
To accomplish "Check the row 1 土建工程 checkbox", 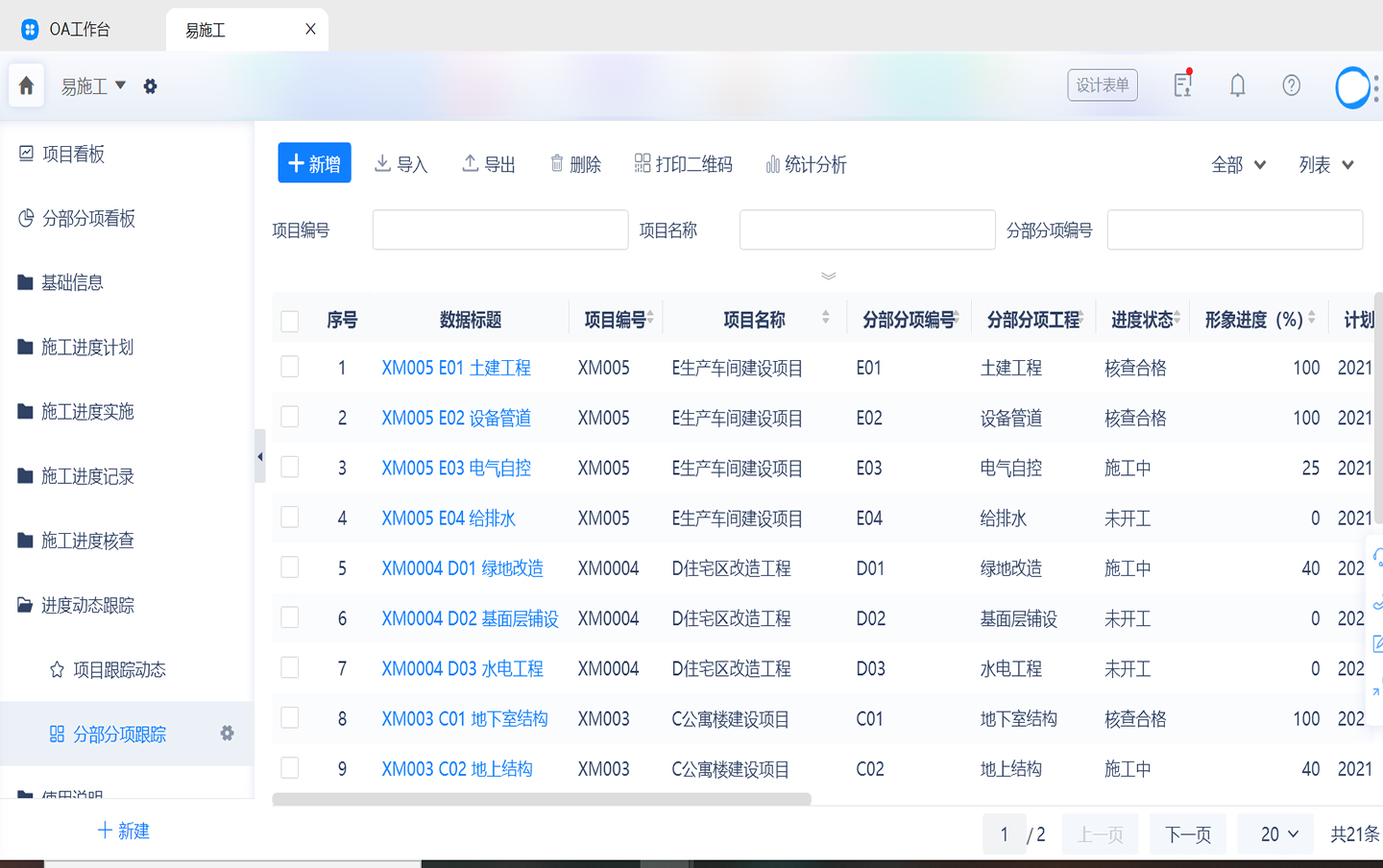I will click(289, 367).
